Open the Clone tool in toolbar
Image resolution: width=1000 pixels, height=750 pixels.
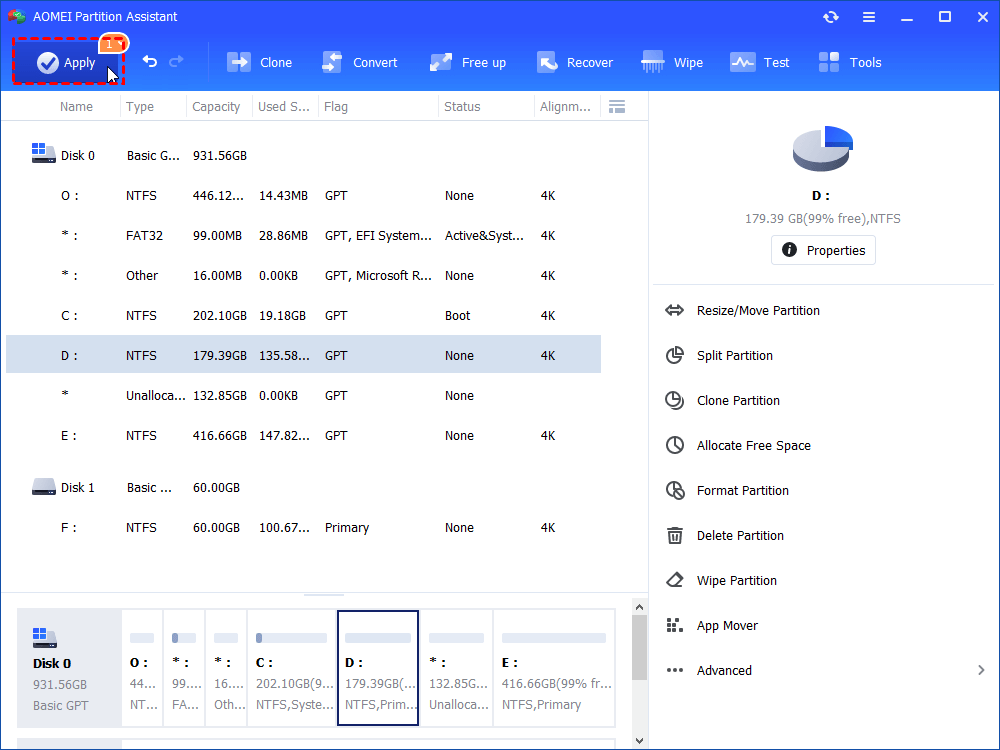pos(260,63)
